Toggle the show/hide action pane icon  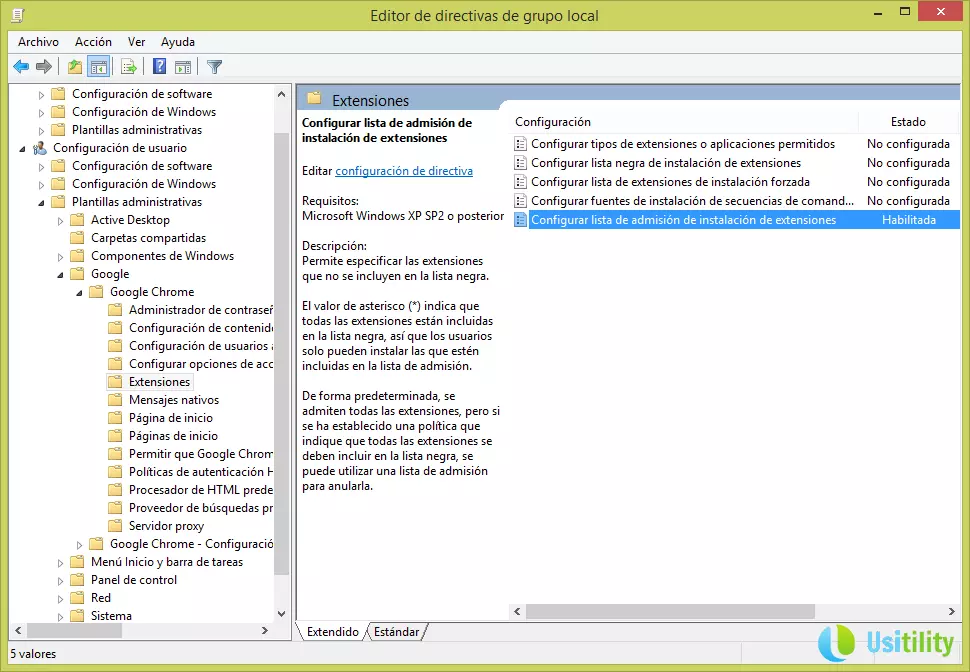point(183,67)
